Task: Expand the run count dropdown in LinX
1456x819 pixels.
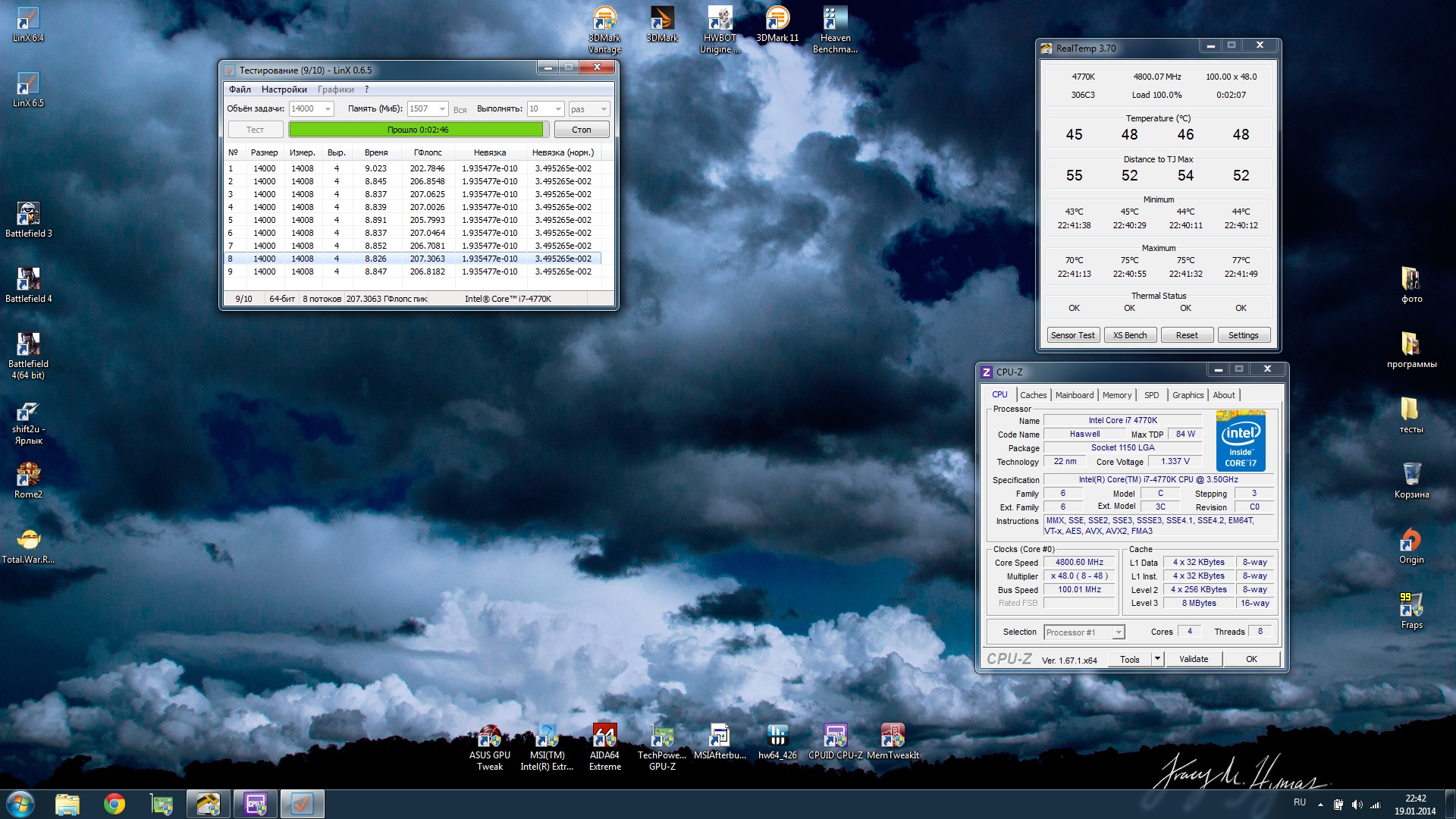Action: tap(558, 109)
